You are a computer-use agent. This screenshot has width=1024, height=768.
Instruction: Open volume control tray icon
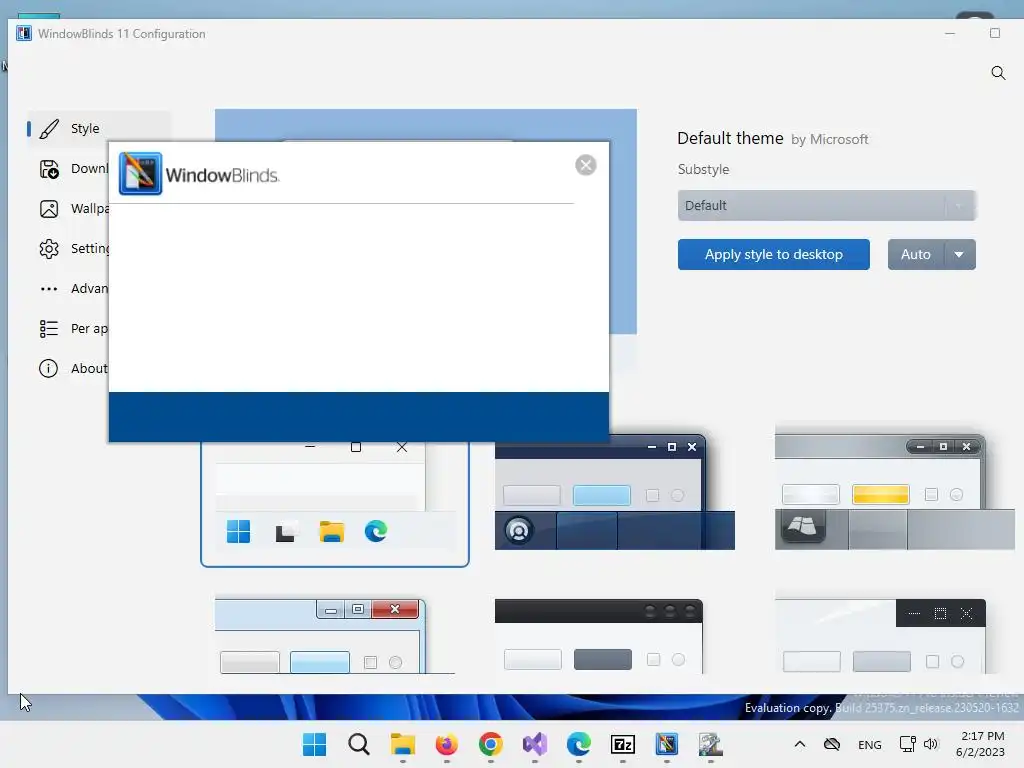[x=931, y=744]
